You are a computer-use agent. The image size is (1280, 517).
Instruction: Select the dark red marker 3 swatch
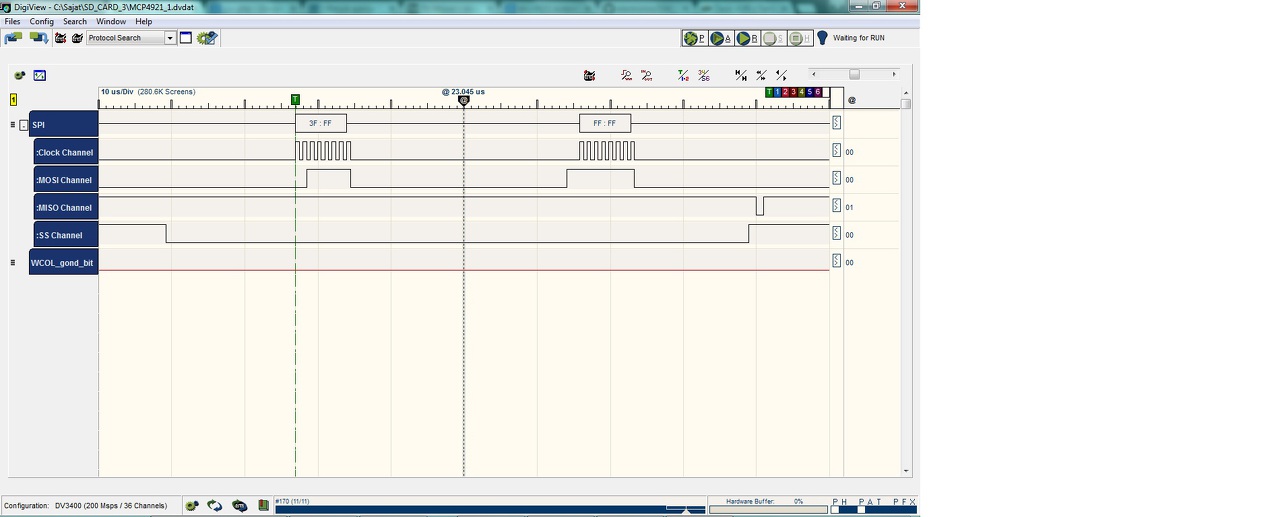[x=793, y=92]
